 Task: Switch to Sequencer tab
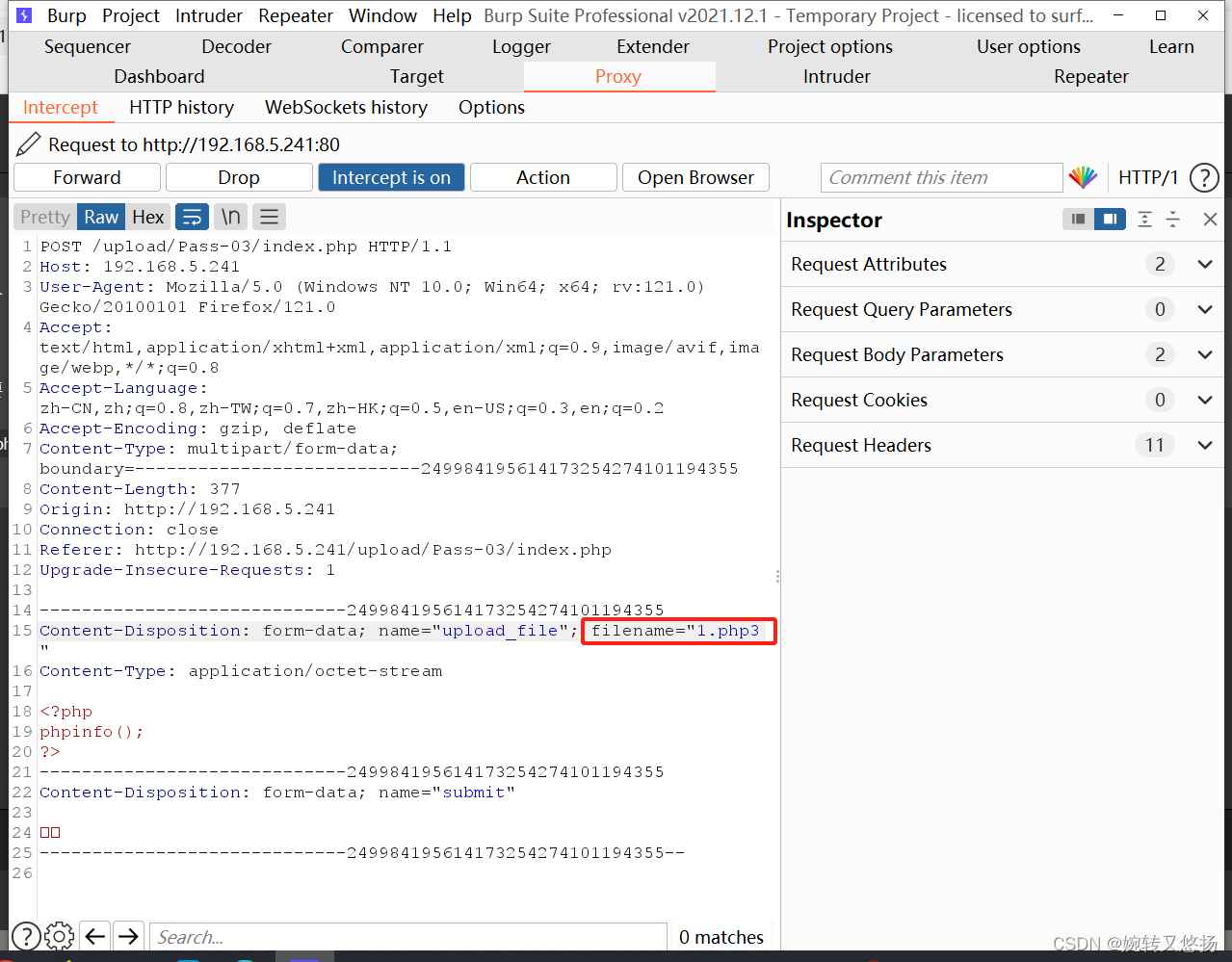(88, 46)
